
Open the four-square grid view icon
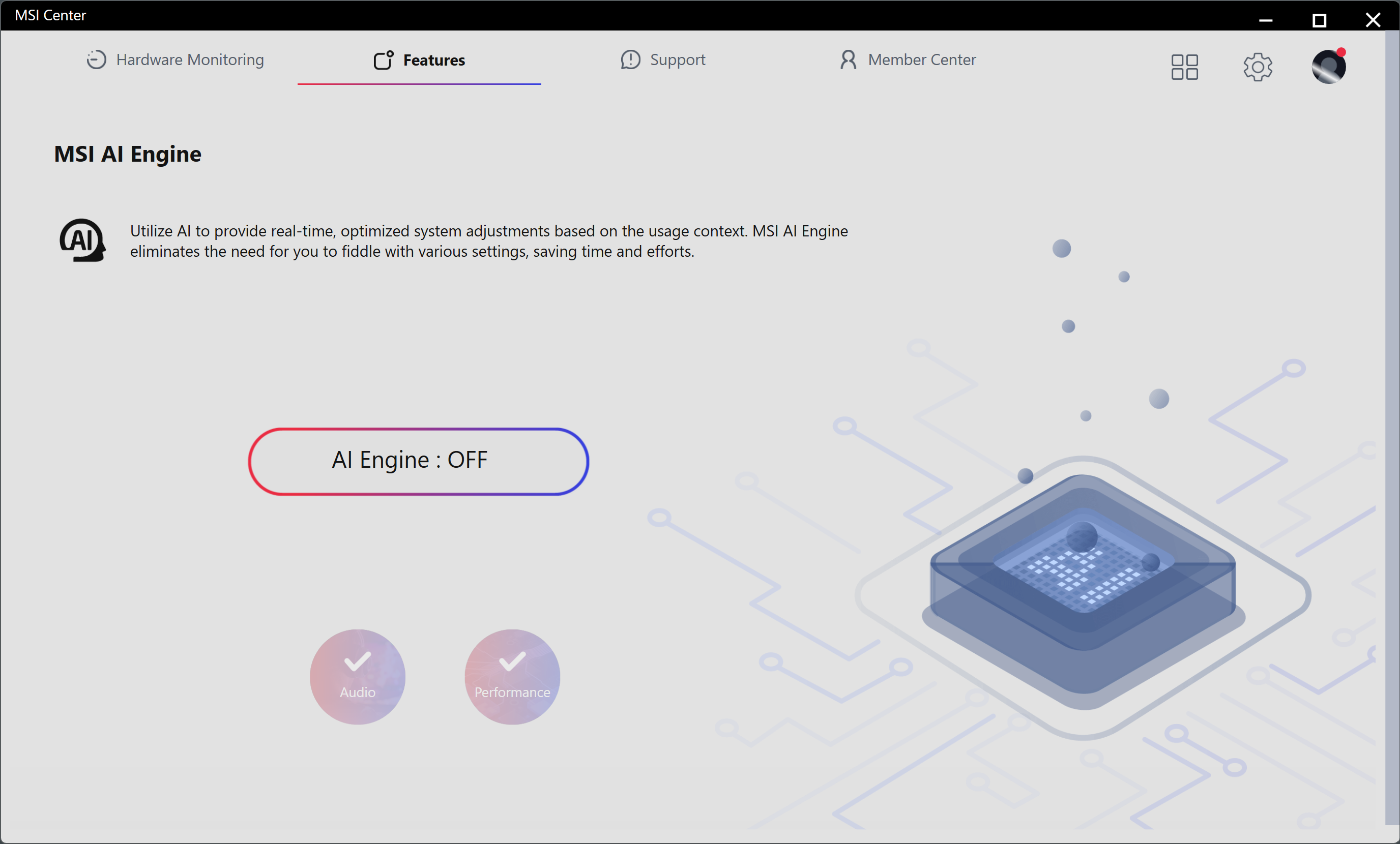pyautogui.click(x=1184, y=67)
